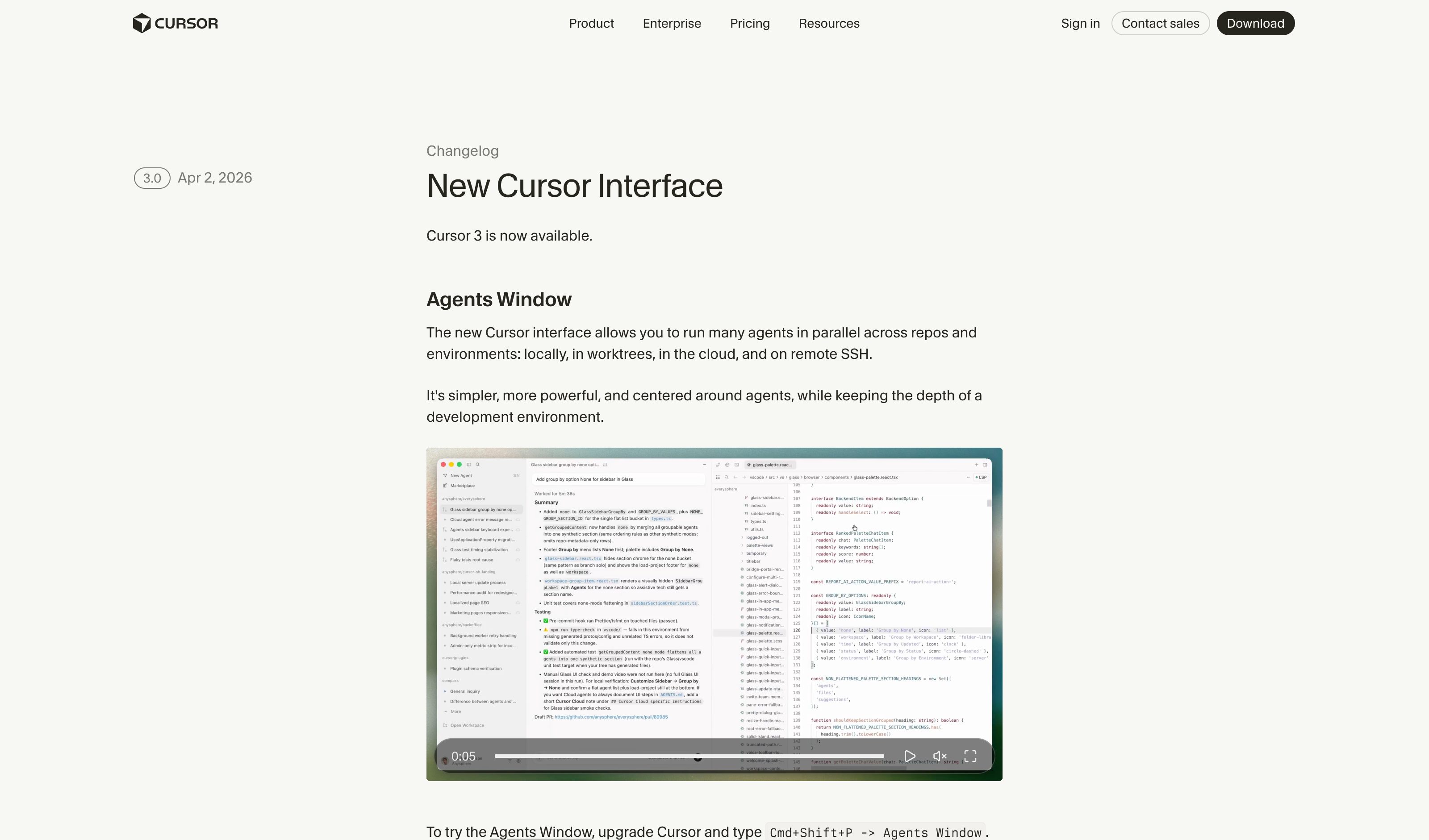Follow the underlined Agents Window link
The image size is (1429, 840).
(540, 832)
